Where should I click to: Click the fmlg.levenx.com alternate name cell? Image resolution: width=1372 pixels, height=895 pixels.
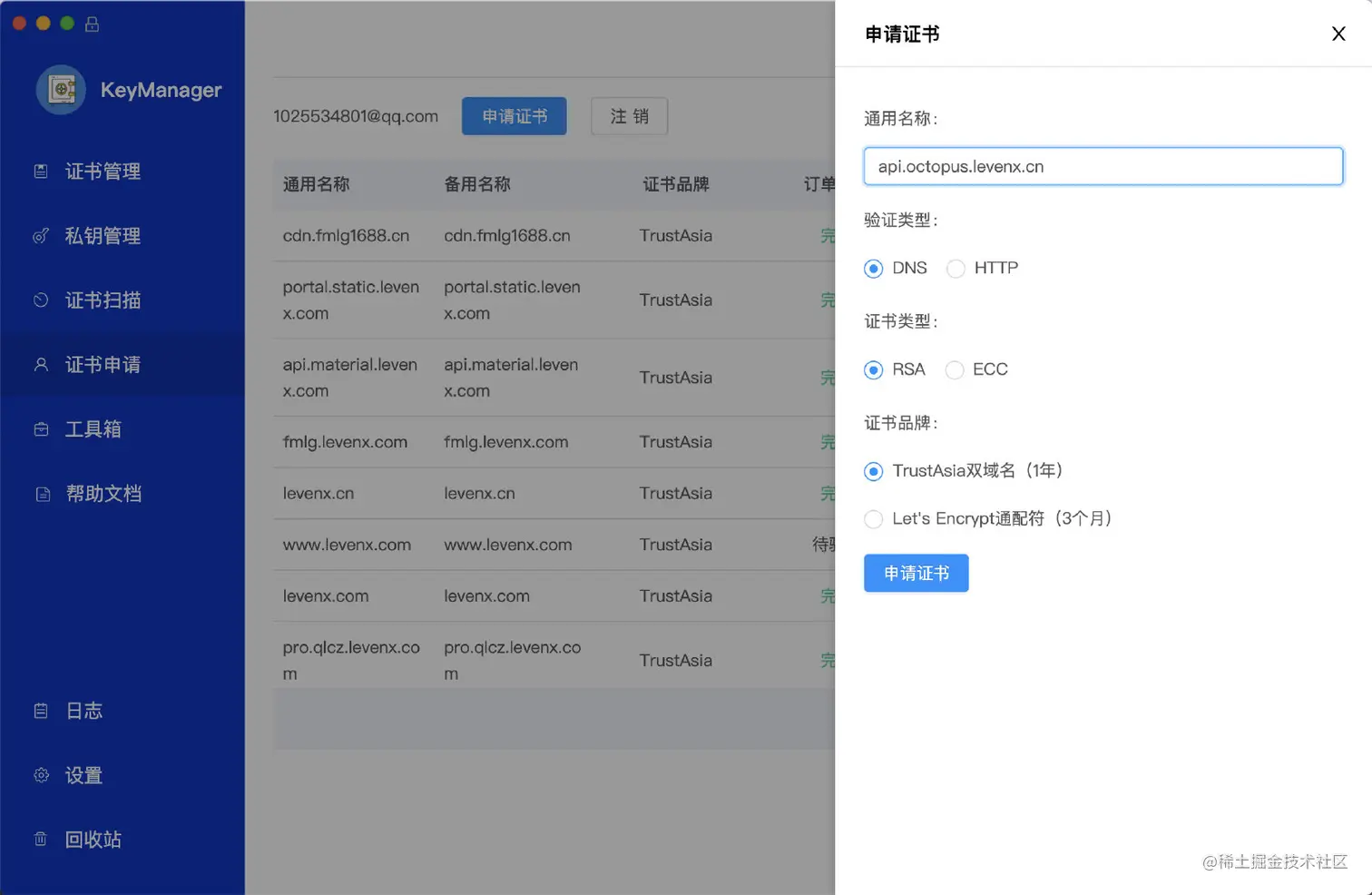point(506,442)
